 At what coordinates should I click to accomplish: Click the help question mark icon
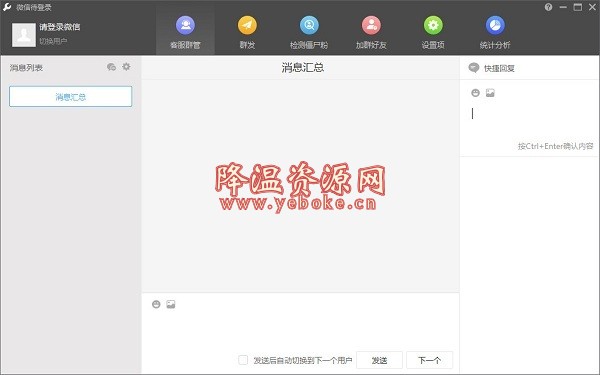point(548,7)
